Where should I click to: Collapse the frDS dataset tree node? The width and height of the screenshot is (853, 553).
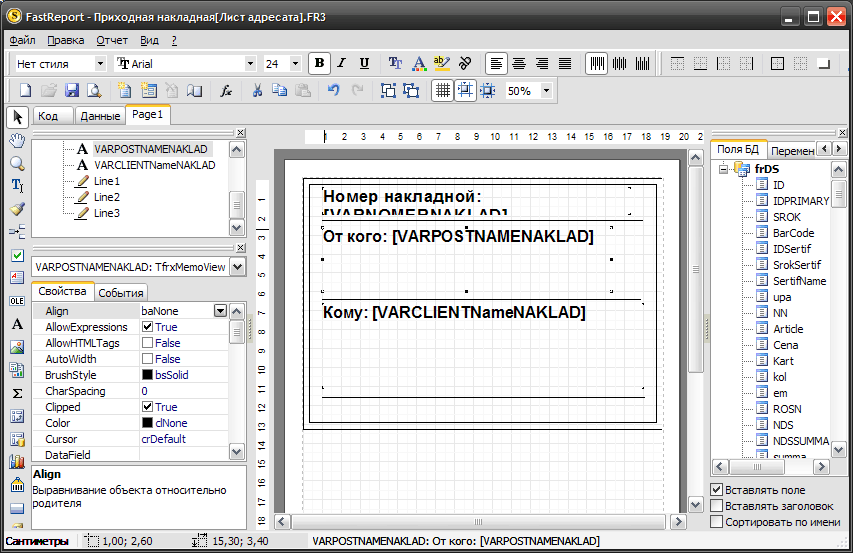[x=723, y=169]
